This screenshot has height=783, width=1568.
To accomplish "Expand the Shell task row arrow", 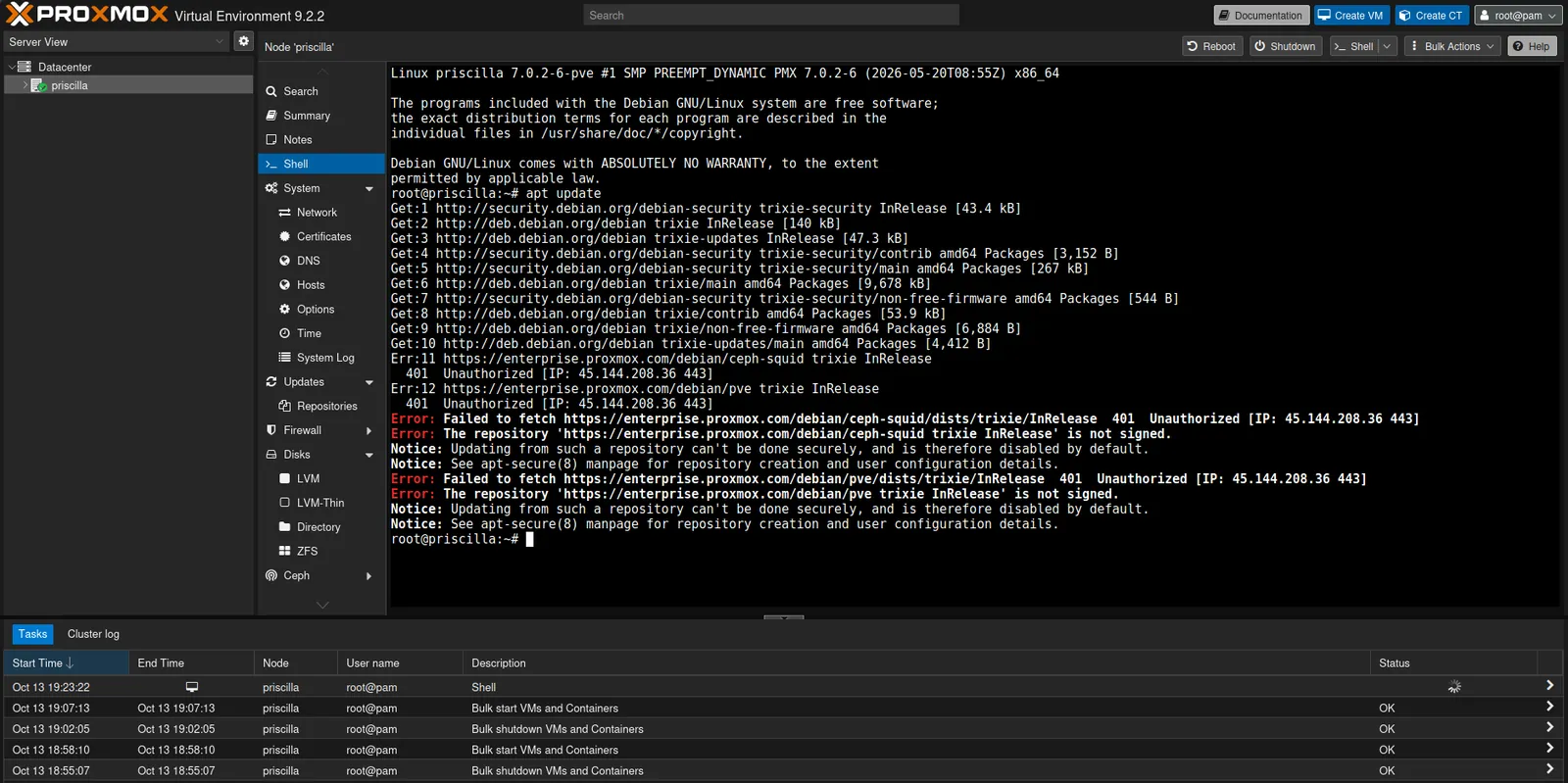I will click(x=1549, y=686).
